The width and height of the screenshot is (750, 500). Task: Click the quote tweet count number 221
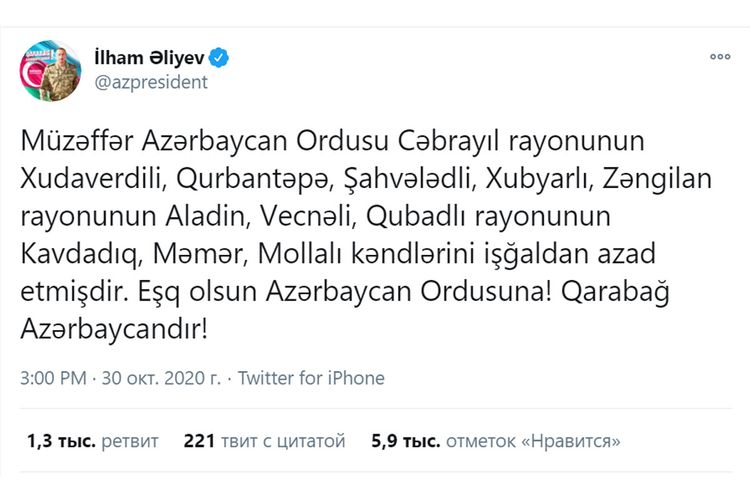coord(200,440)
